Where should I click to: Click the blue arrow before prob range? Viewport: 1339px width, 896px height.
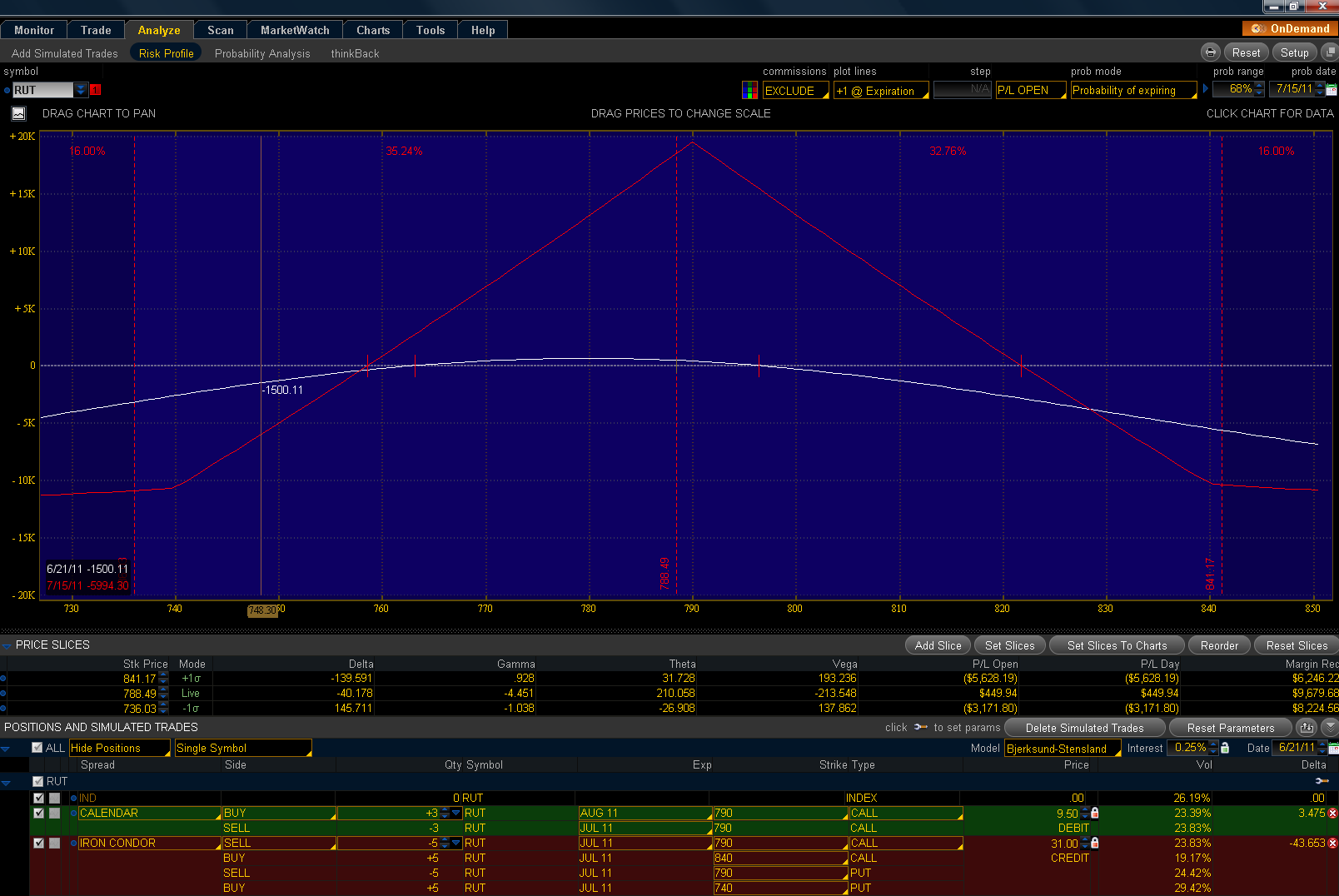[x=1205, y=88]
